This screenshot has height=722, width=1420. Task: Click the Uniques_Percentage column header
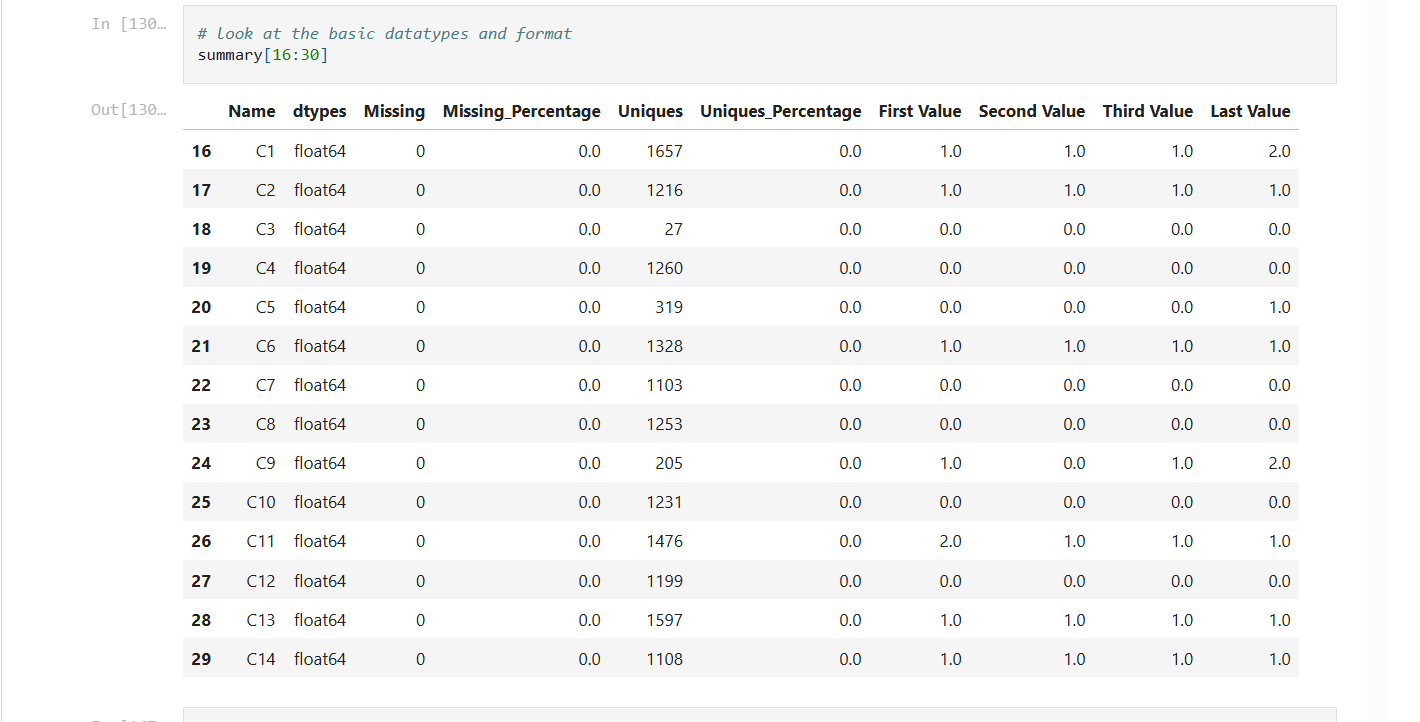point(781,111)
